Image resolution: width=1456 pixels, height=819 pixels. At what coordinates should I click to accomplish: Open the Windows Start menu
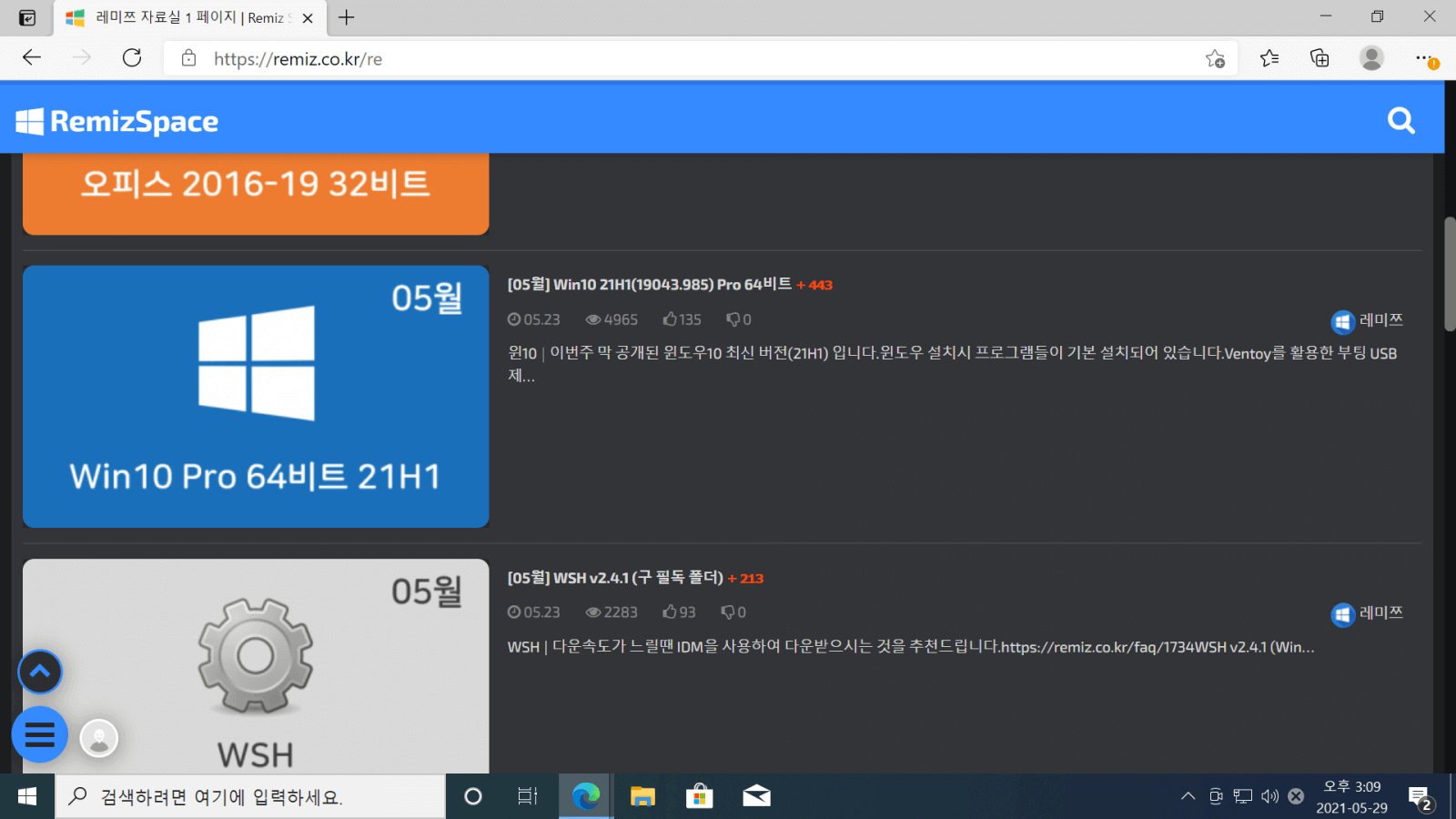coord(27,796)
